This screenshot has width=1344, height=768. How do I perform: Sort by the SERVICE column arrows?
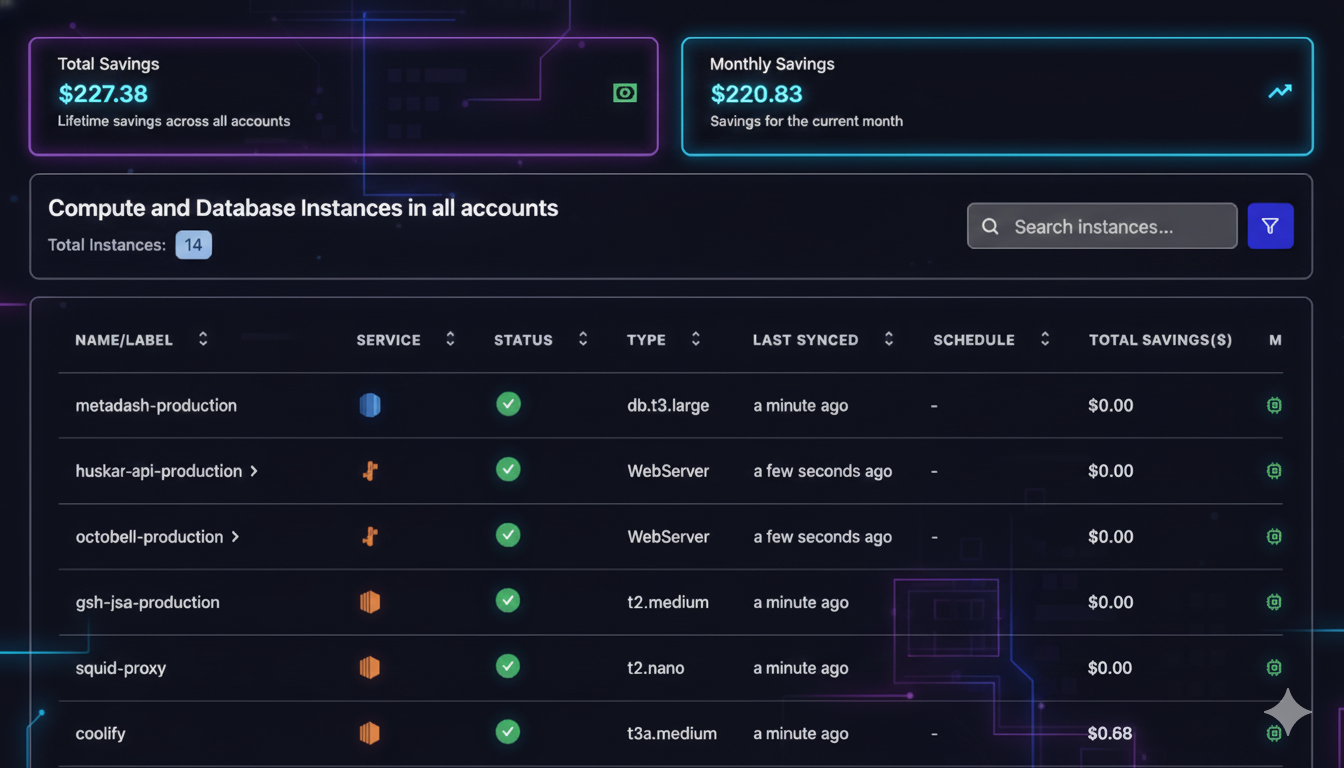coord(450,339)
